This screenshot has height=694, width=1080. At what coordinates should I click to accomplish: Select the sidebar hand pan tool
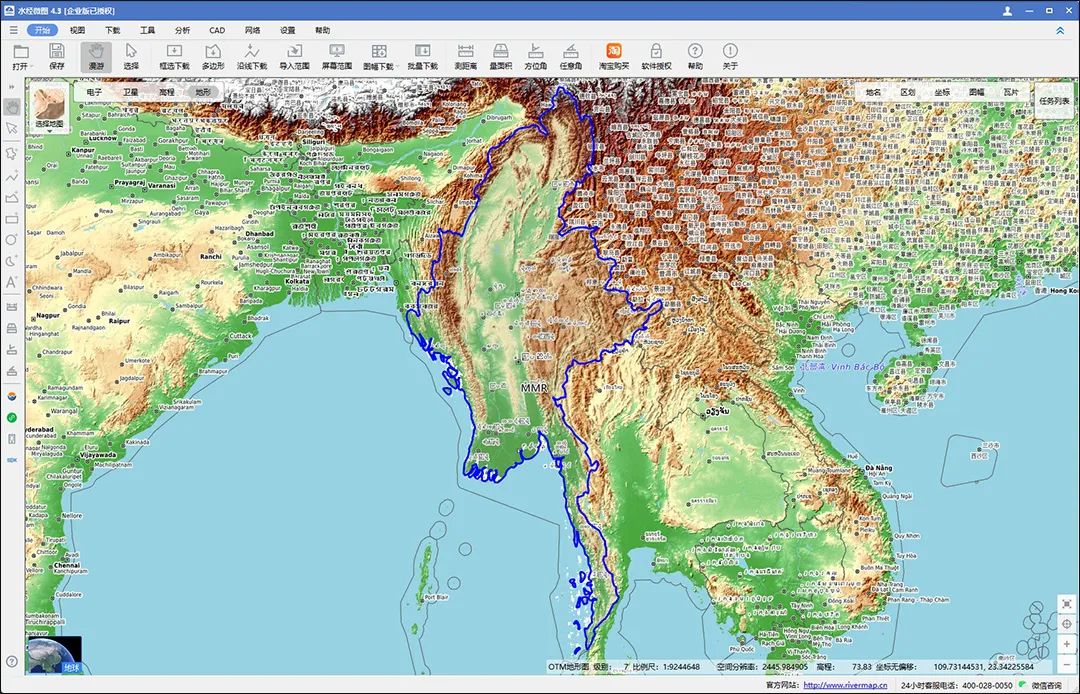[x=12, y=107]
